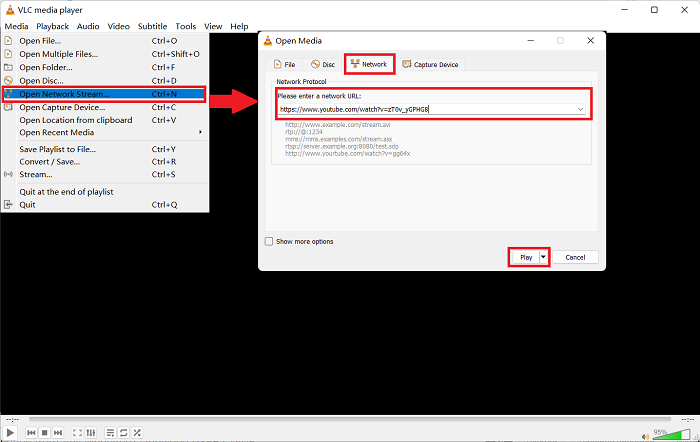
Task: Stop playback with the Stop button
Action: click(x=44, y=433)
